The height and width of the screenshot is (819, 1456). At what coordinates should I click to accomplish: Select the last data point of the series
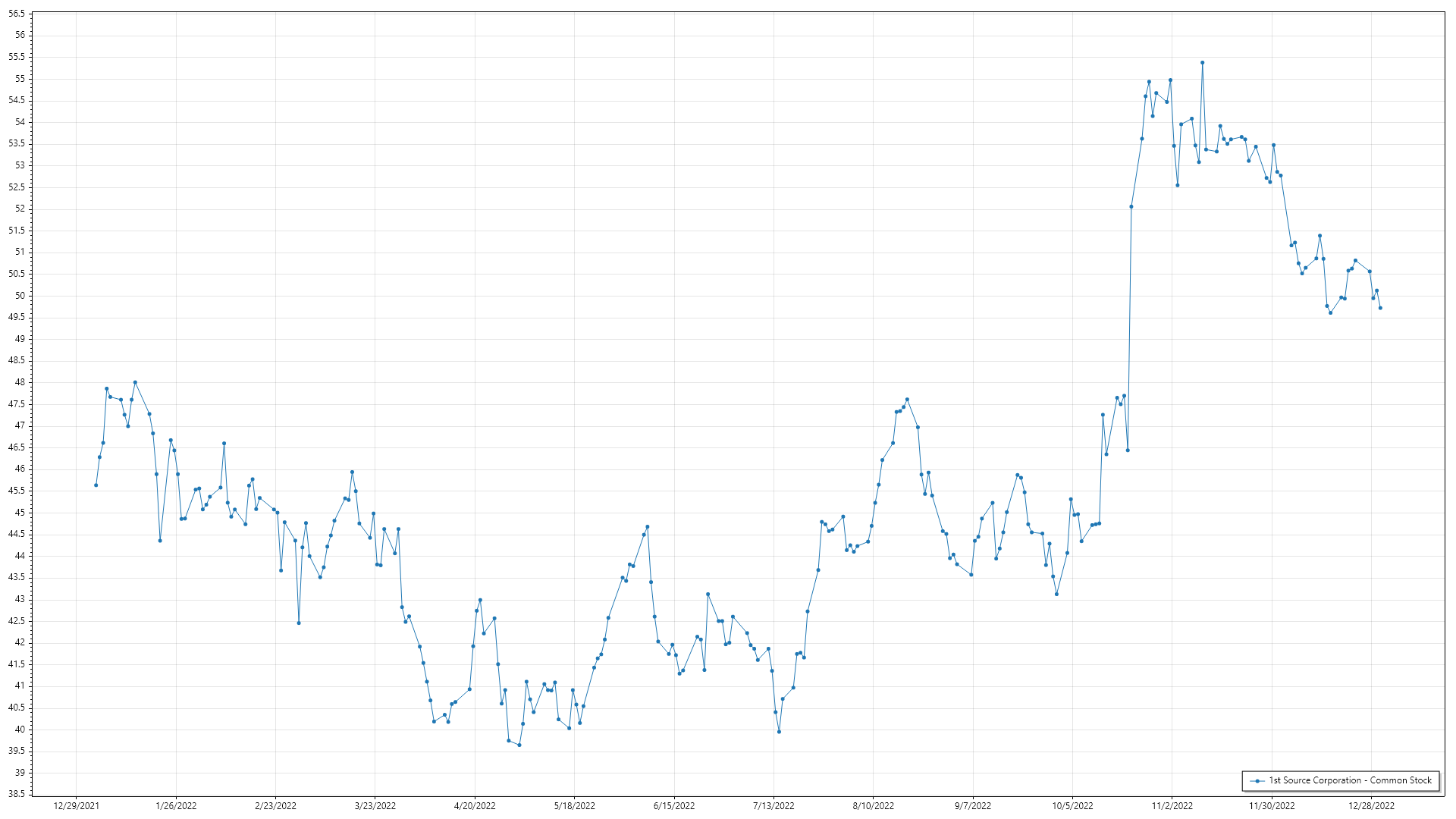click(x=1380, y=308)
